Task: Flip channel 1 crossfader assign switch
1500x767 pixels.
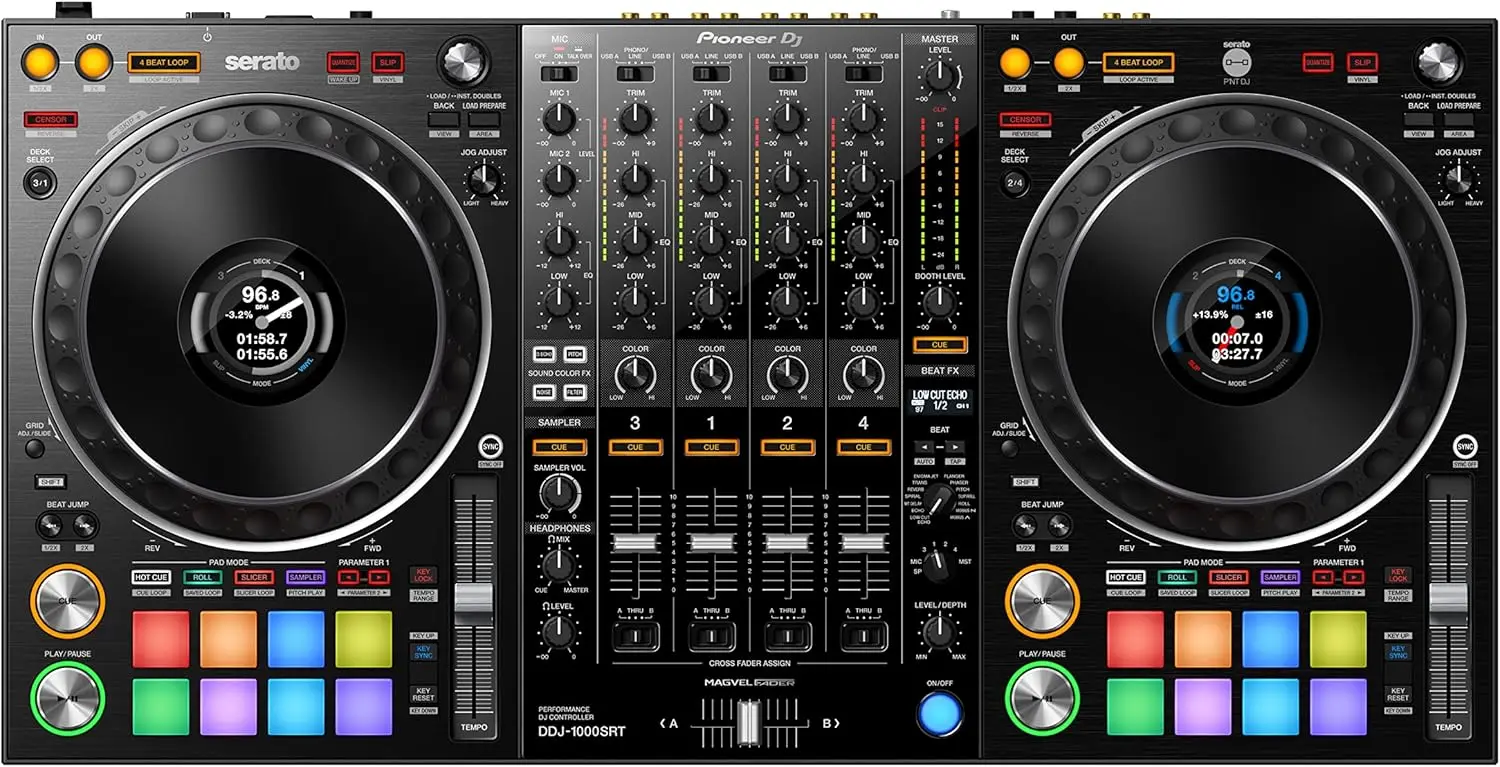Action: point(711,637)
